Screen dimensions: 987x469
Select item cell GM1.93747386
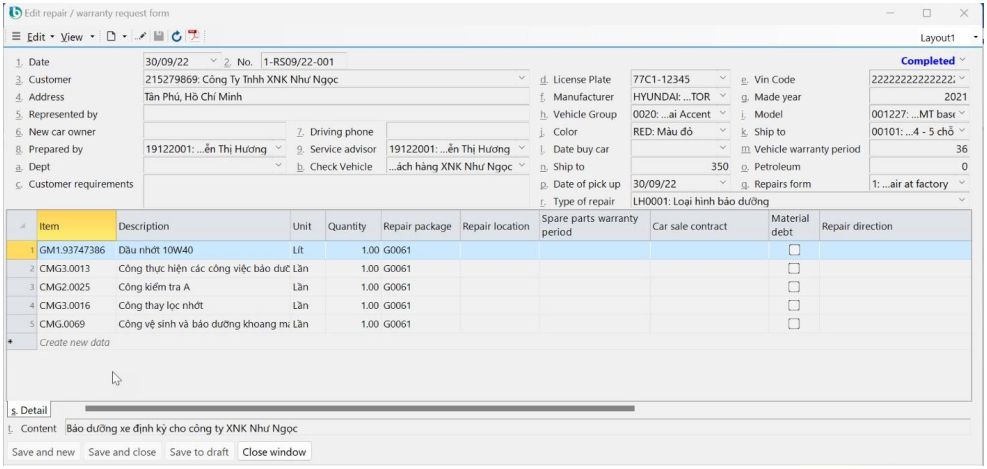(x=76, y=250)
